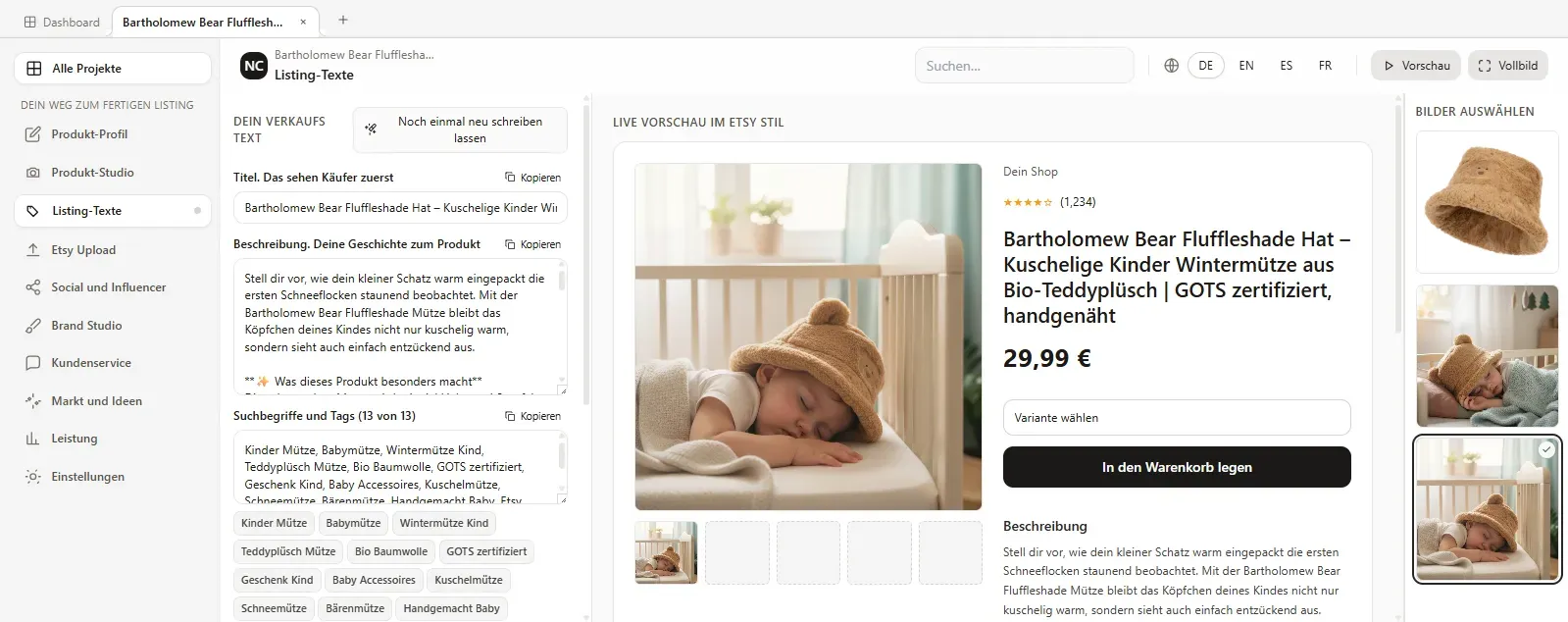This screenshot has height=622, width=1568.
Task: Click the Etsy Upload arrow icon
Action: (33, 250)
